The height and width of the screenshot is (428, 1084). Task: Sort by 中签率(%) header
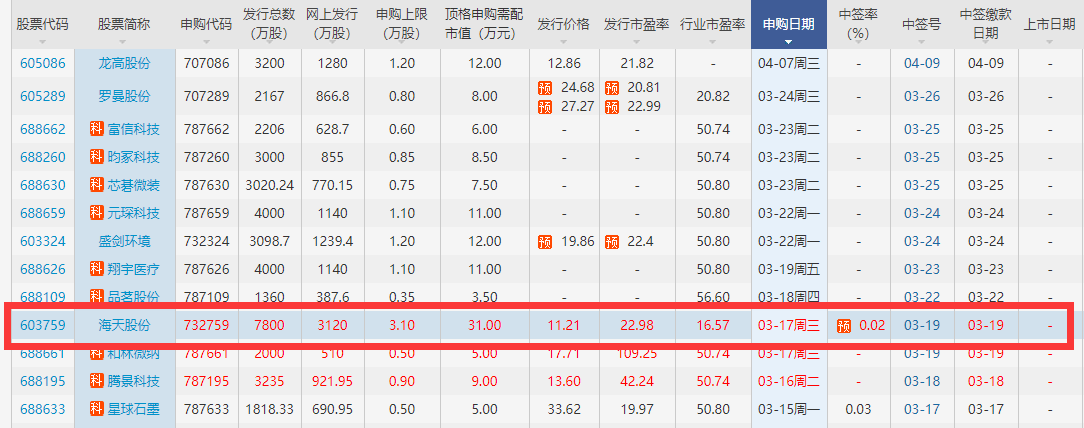coord(857,26)
